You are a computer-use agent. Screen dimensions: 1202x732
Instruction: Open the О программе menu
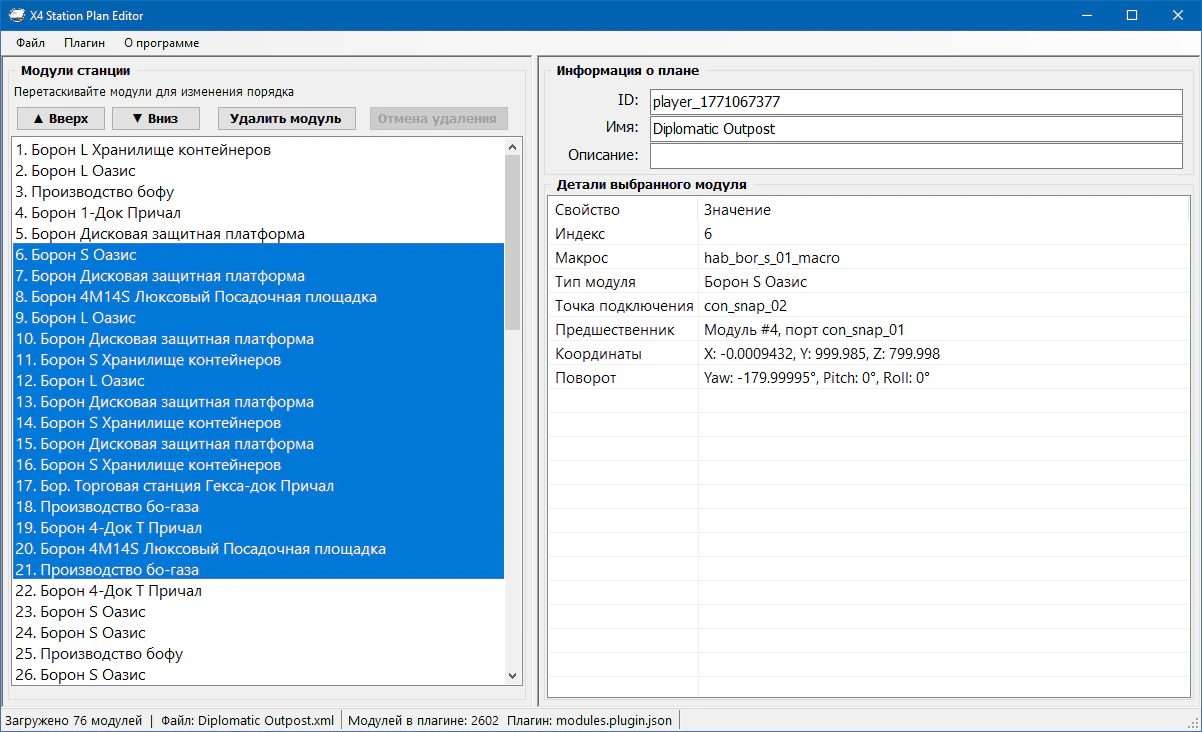161,43
